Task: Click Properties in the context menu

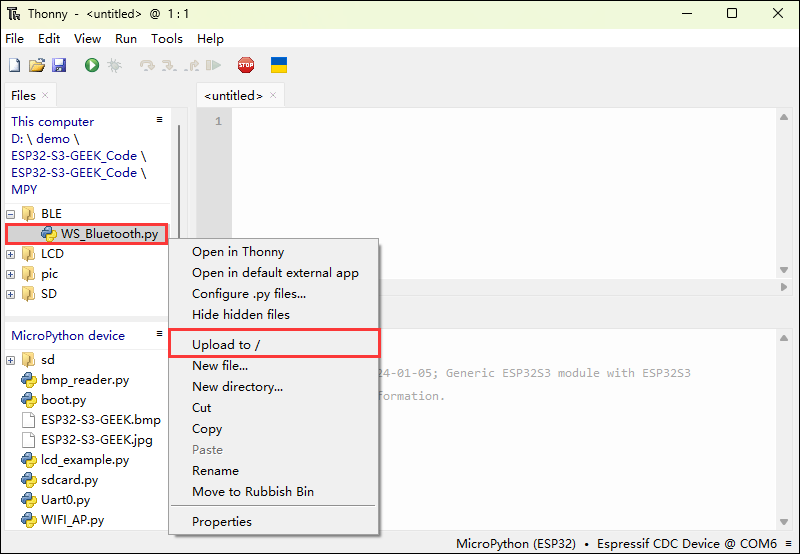Action: 222,521
